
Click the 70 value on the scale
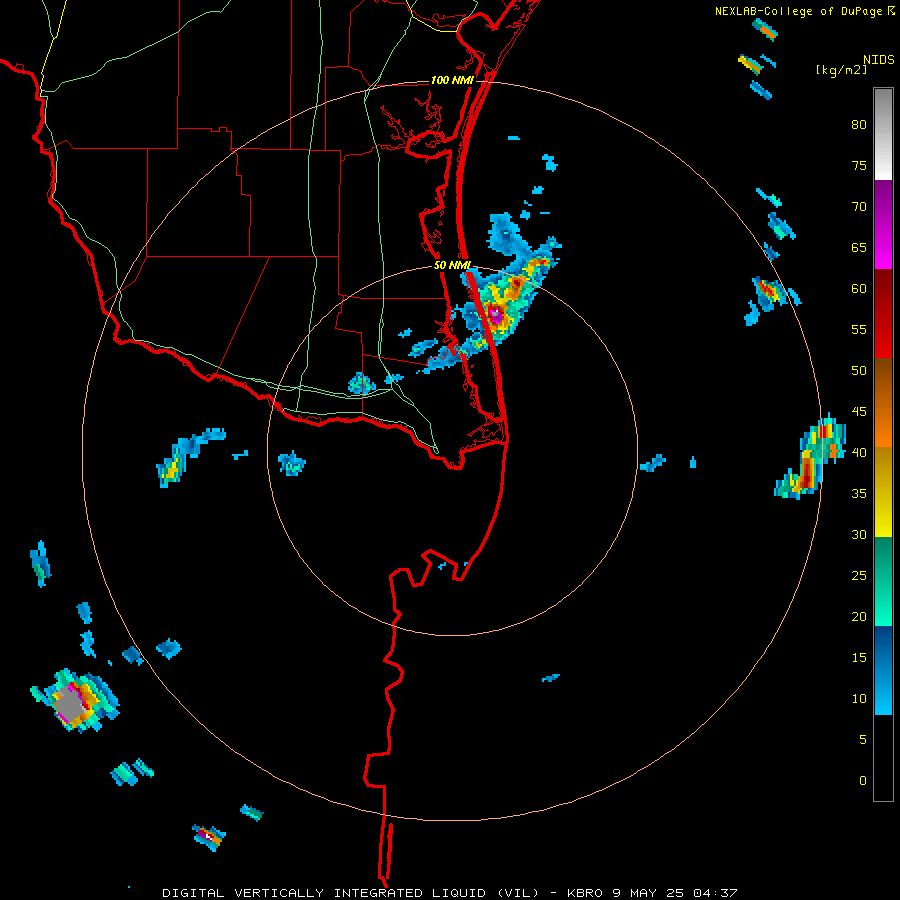[x=859, y=207]
